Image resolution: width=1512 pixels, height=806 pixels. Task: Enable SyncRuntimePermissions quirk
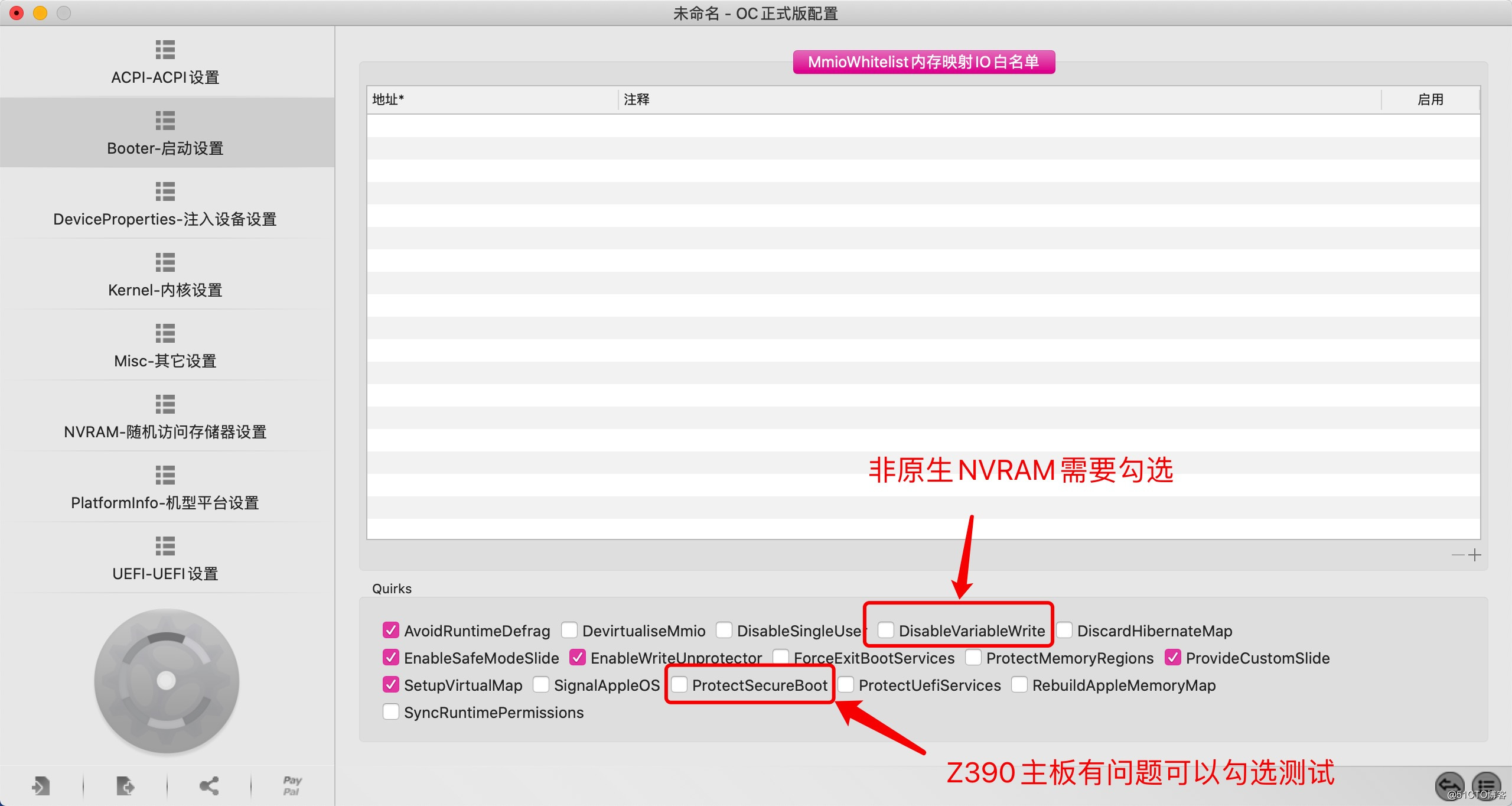pos(391,711)
